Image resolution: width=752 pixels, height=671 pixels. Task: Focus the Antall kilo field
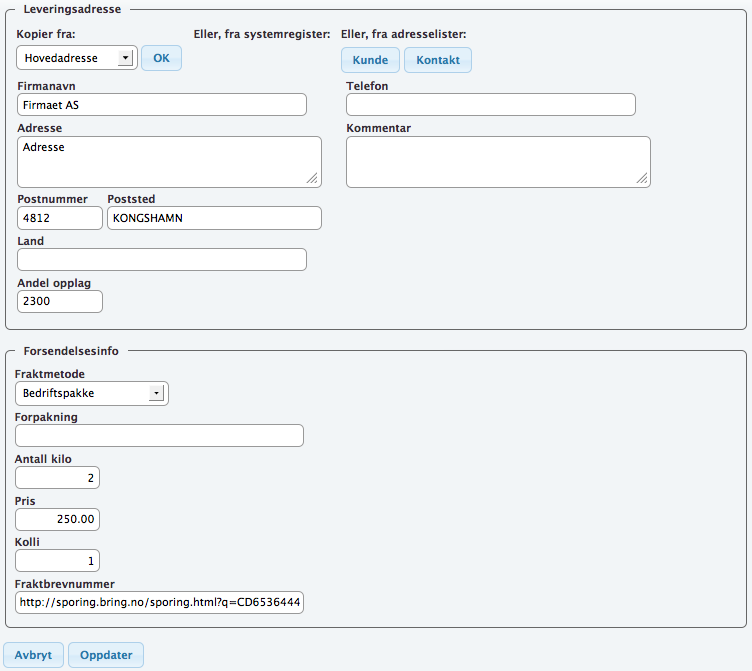coord(58,478)
